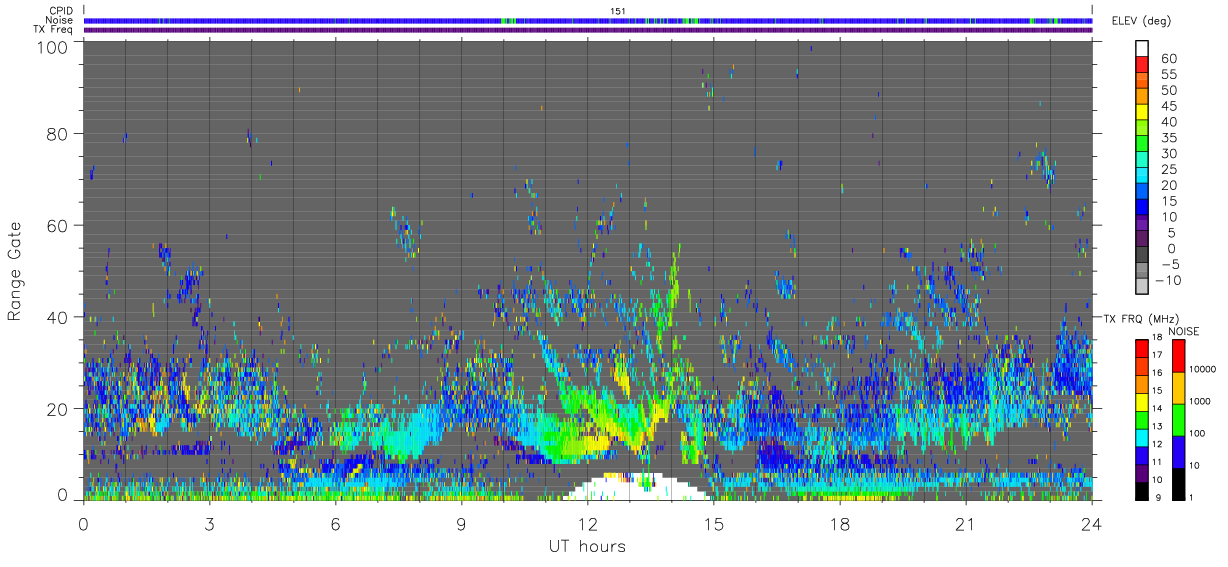The width and height of the screenshot is (1228, 567).
Task: Click the red 10000 segment of NOISE bar
Action: (1178, 356)
